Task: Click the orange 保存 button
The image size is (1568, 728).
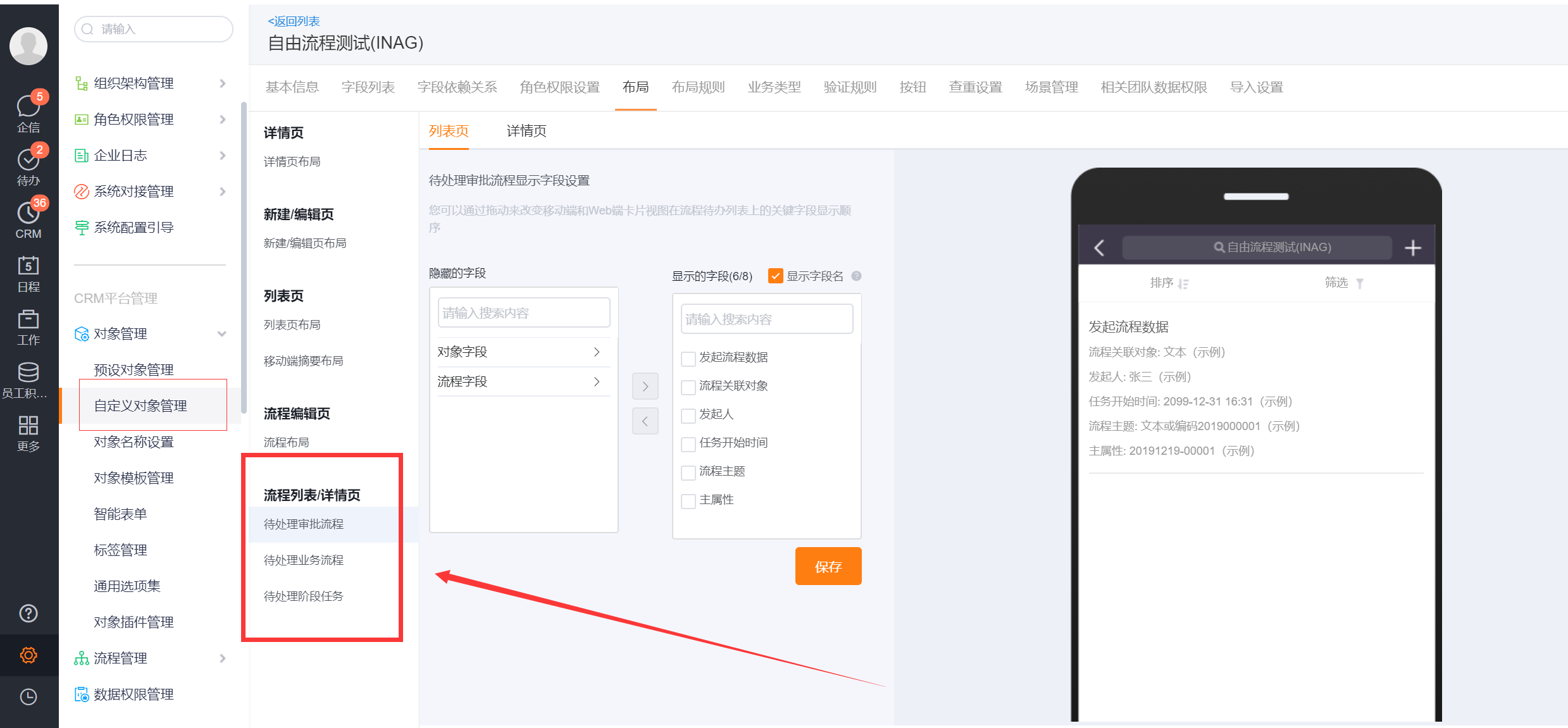Action: coord(828,566)
